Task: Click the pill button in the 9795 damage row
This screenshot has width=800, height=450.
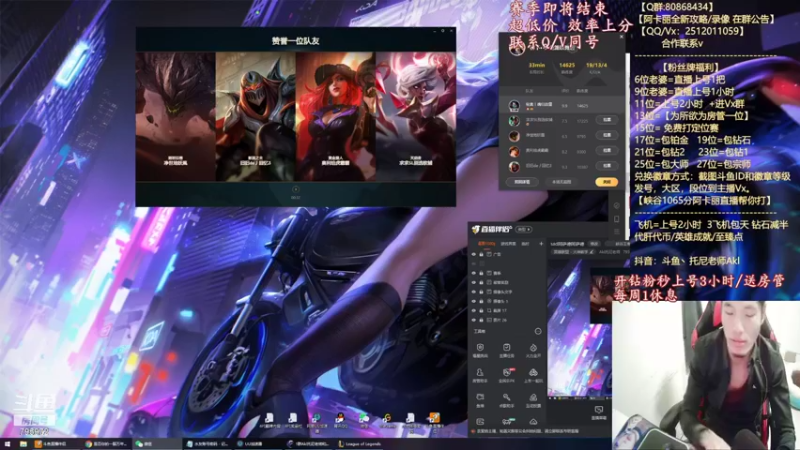Action: 607,135
